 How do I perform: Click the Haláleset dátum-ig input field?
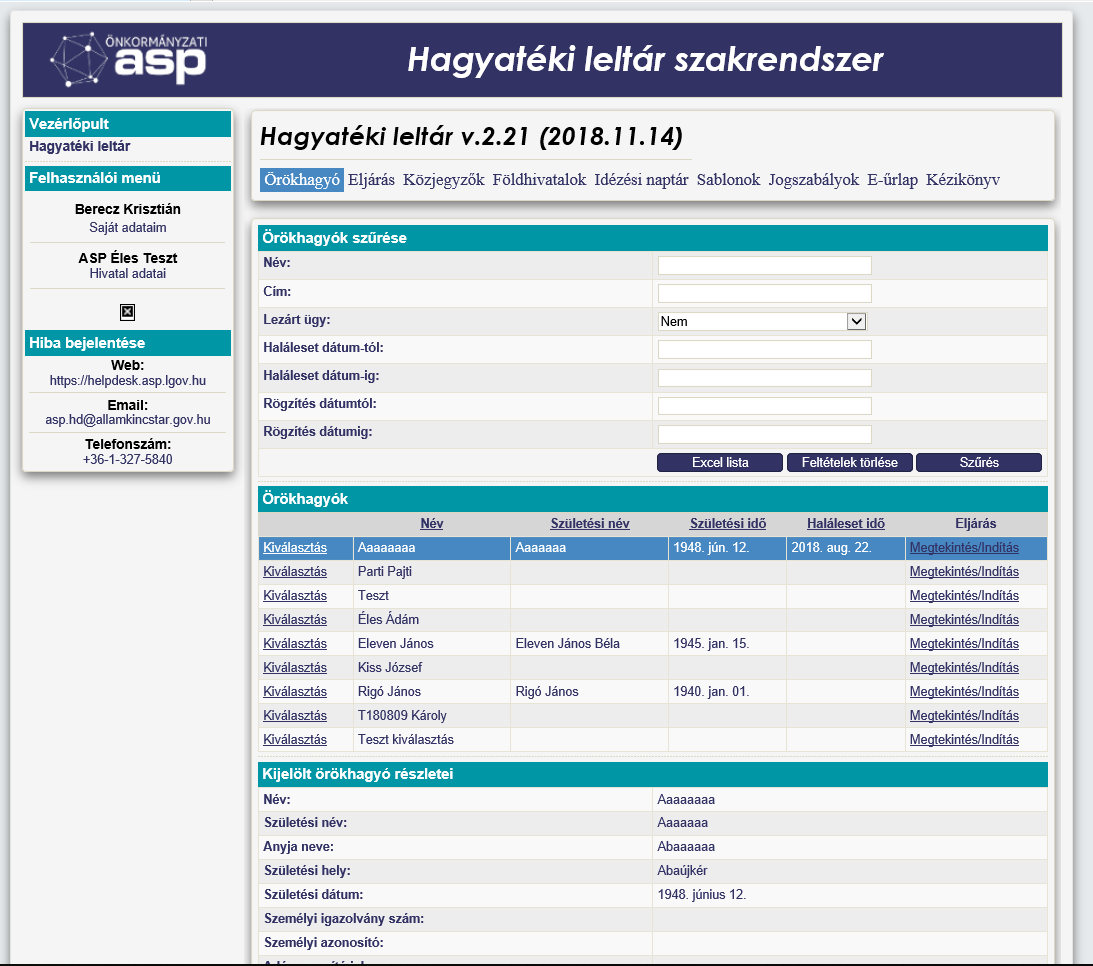tap(765, 378)
